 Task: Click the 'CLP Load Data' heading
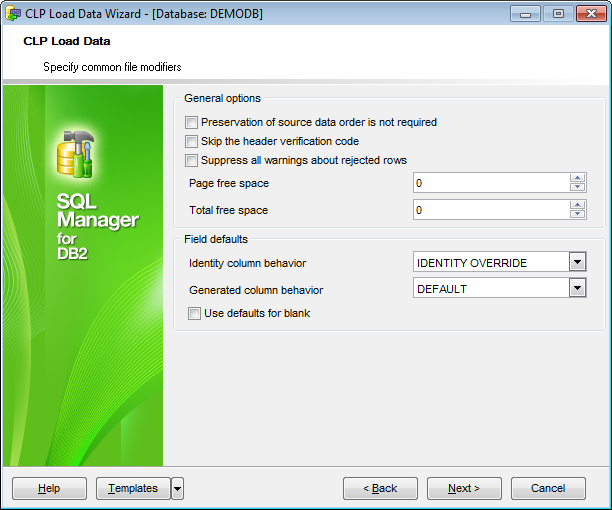pos(67,41)
